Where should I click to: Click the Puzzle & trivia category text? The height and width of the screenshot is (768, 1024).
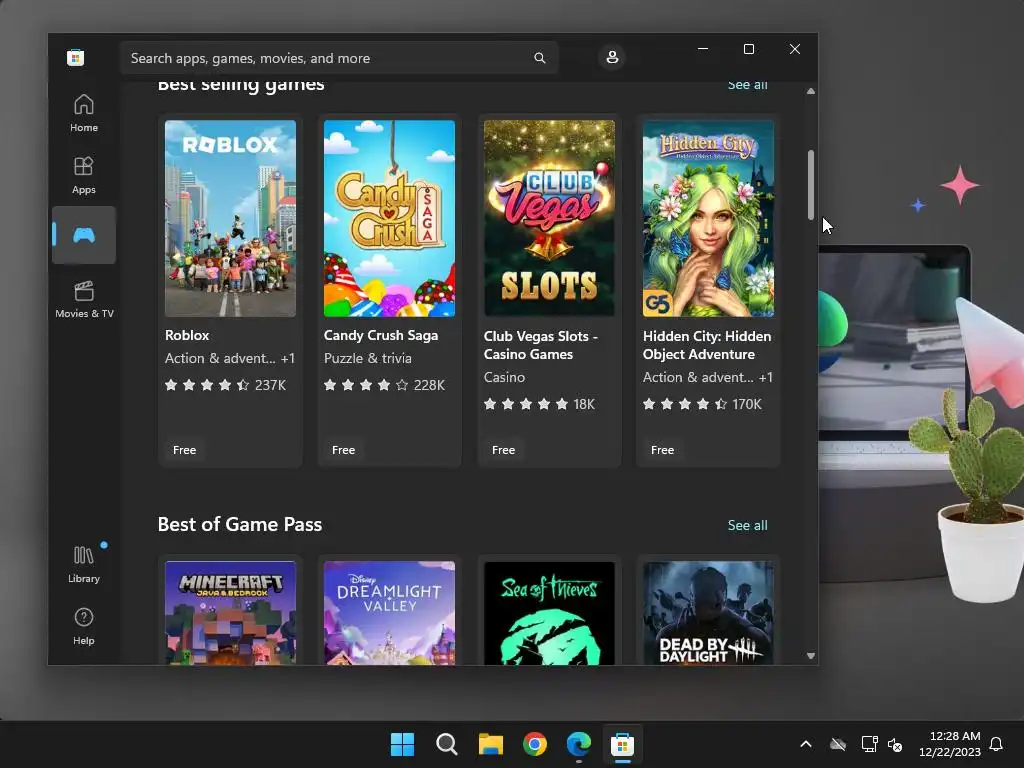[368, 358]
